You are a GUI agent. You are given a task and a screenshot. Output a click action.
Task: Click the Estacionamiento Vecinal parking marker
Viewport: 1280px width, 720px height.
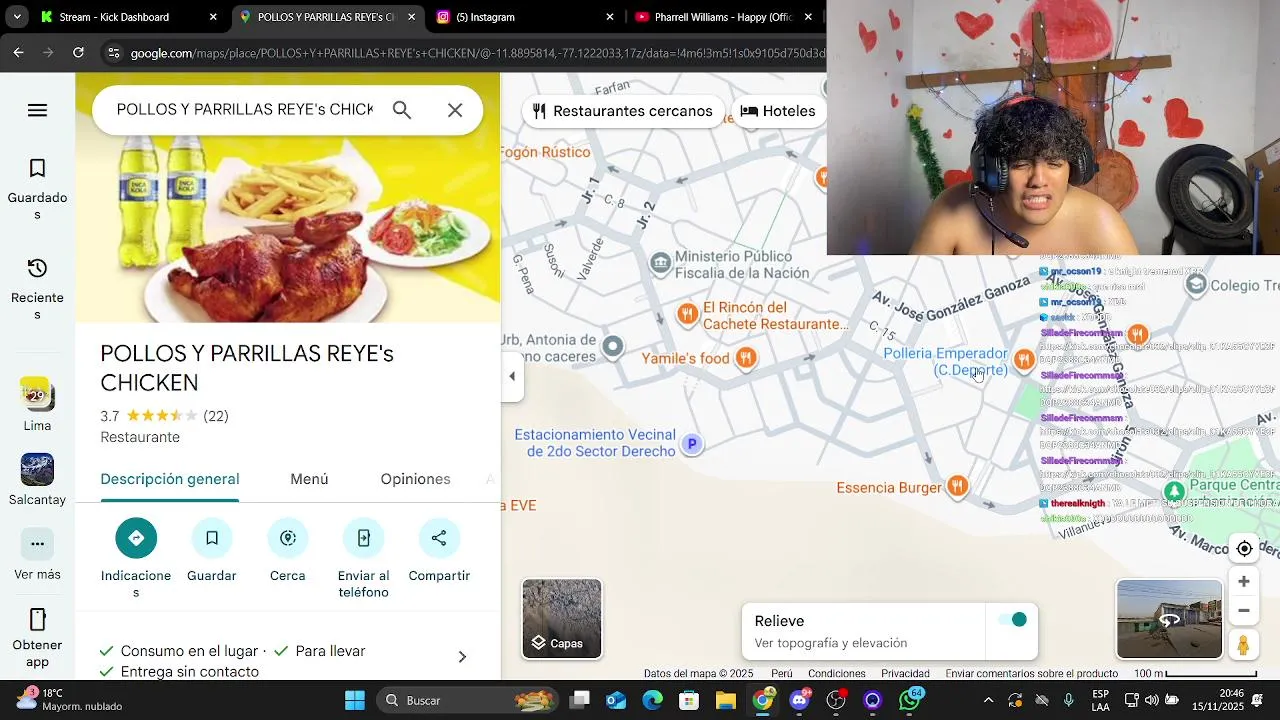click(692, 444)
